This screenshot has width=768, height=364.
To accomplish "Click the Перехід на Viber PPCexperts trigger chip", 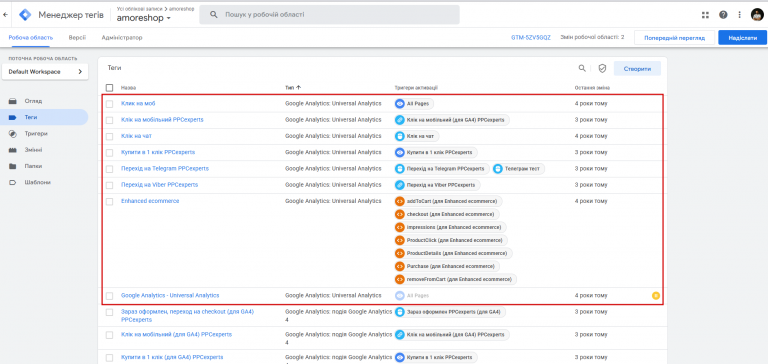I will point(437,185).
